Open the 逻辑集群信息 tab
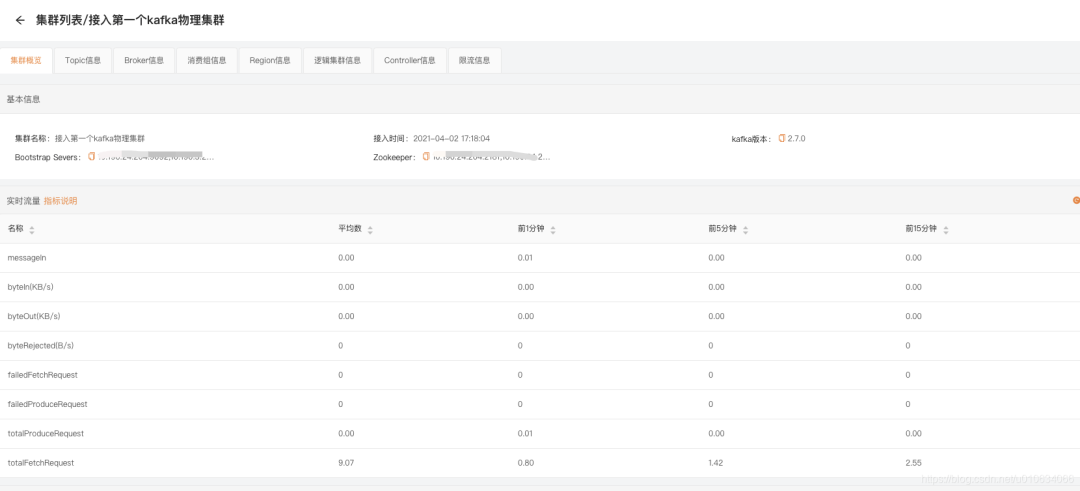The height and width of the screenshot is (491, 1080). point(338,61)
